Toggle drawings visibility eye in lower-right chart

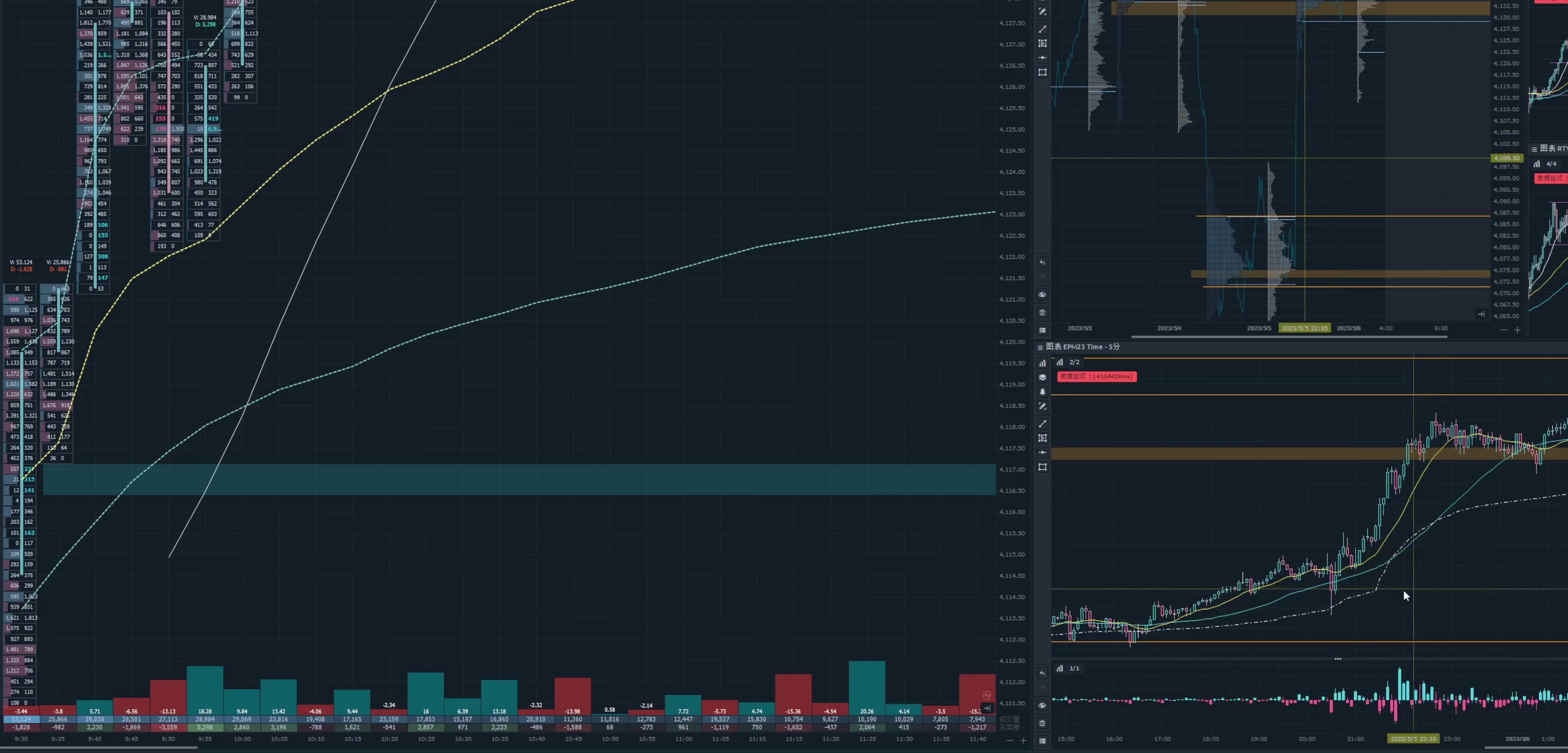coord(1042,705)
